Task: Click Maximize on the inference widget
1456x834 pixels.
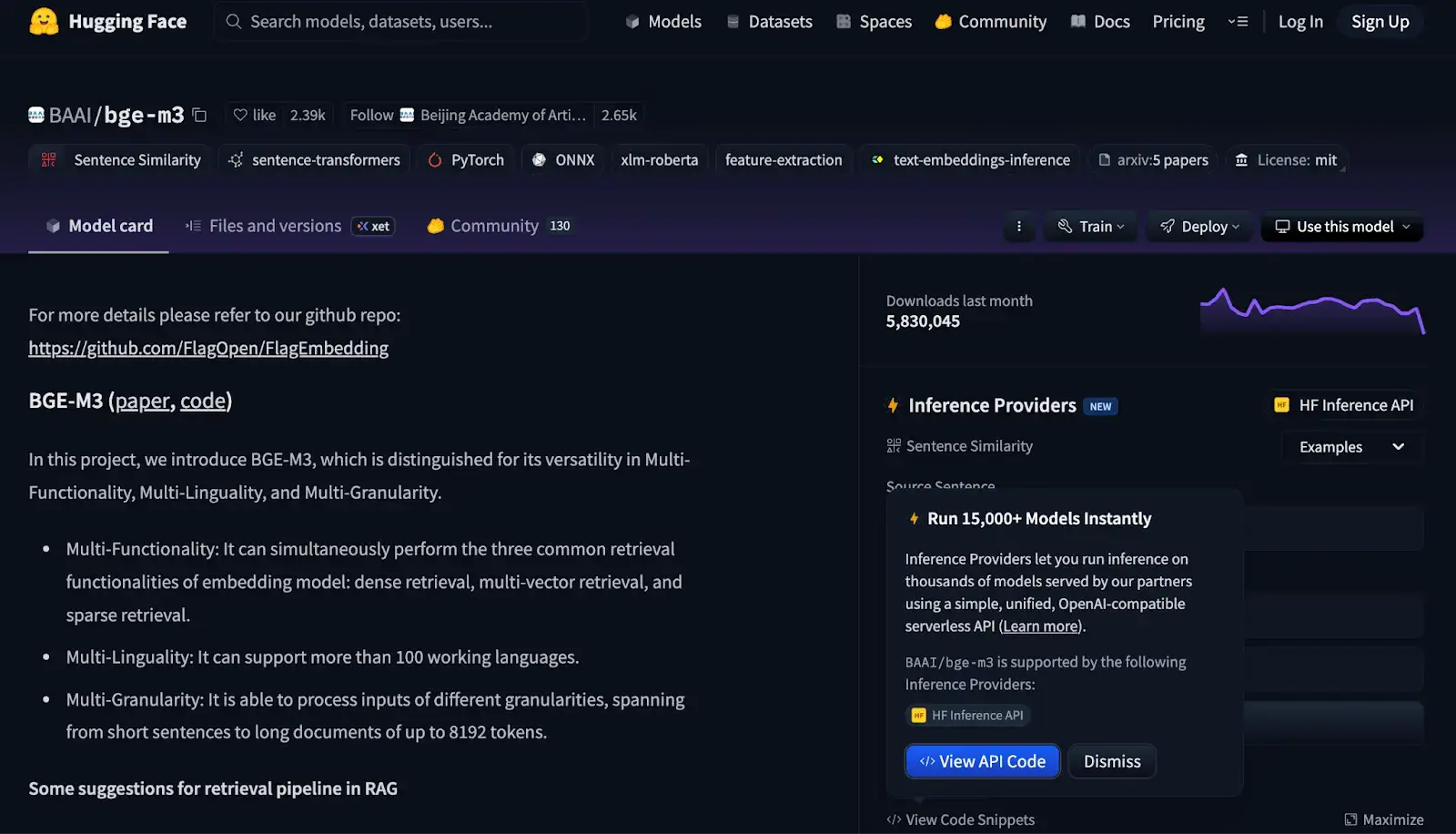Action: click(1383, 819)
